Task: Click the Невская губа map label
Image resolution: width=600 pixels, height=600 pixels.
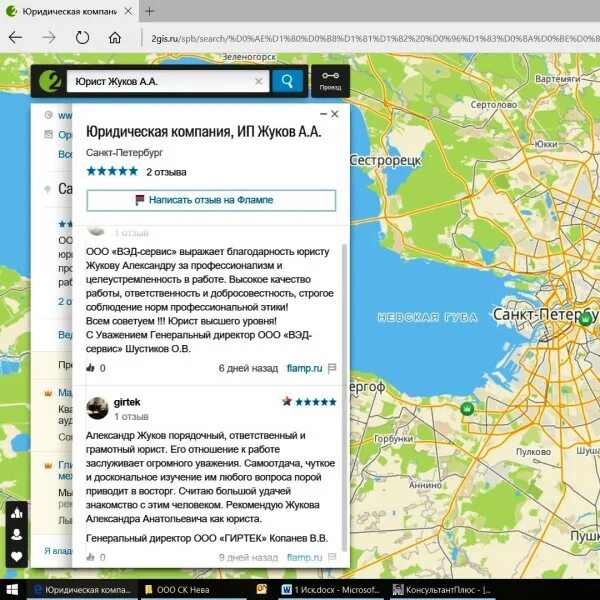Action: 427,318
